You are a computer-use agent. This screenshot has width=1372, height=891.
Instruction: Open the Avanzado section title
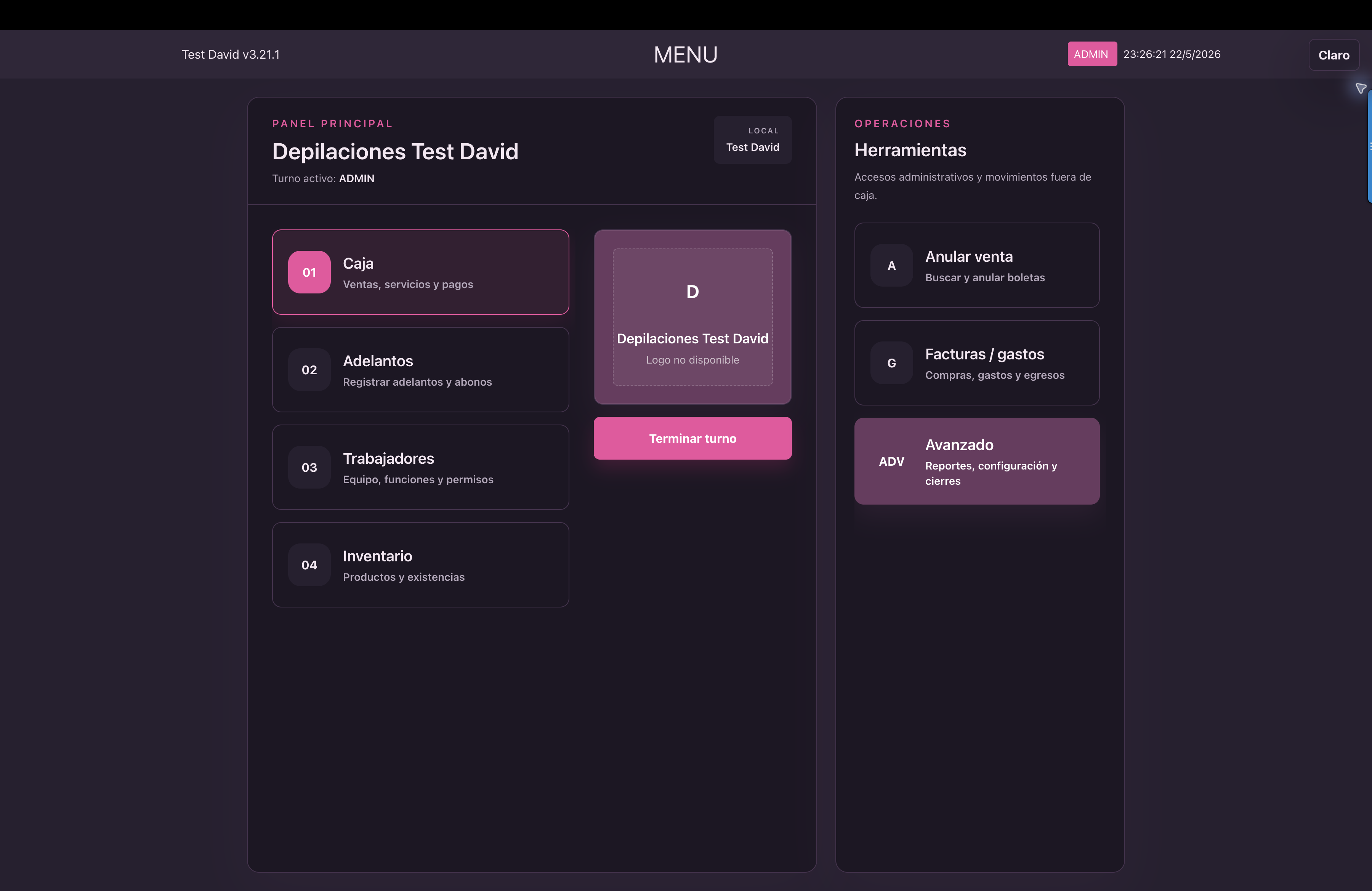[958, 445]
